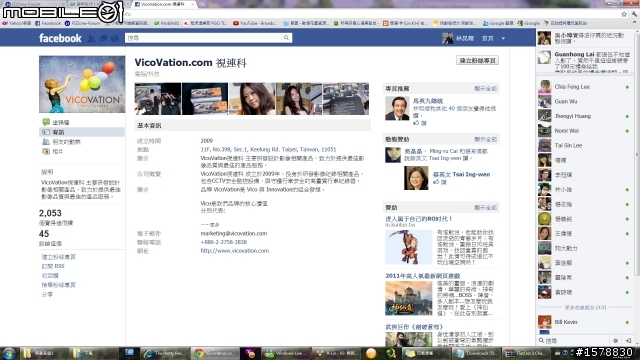Click the castle game ad thumbnail
This screenshot has height=360, width=640.
point(408,298)
